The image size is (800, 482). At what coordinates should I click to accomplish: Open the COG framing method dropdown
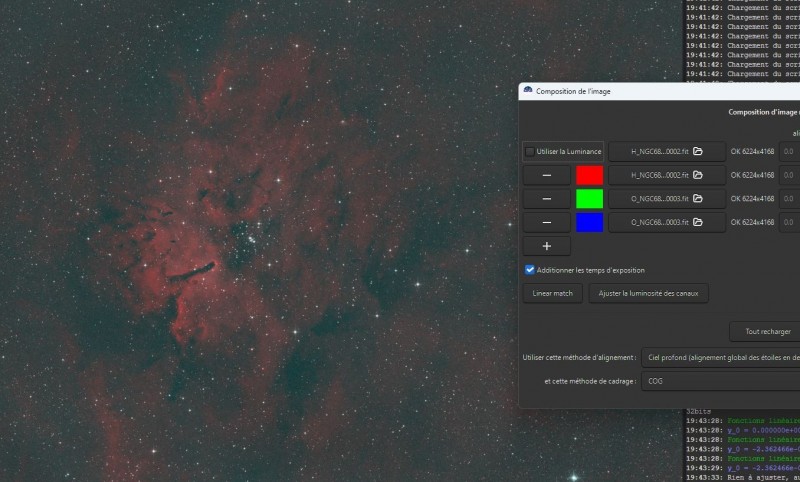[720, 381]
